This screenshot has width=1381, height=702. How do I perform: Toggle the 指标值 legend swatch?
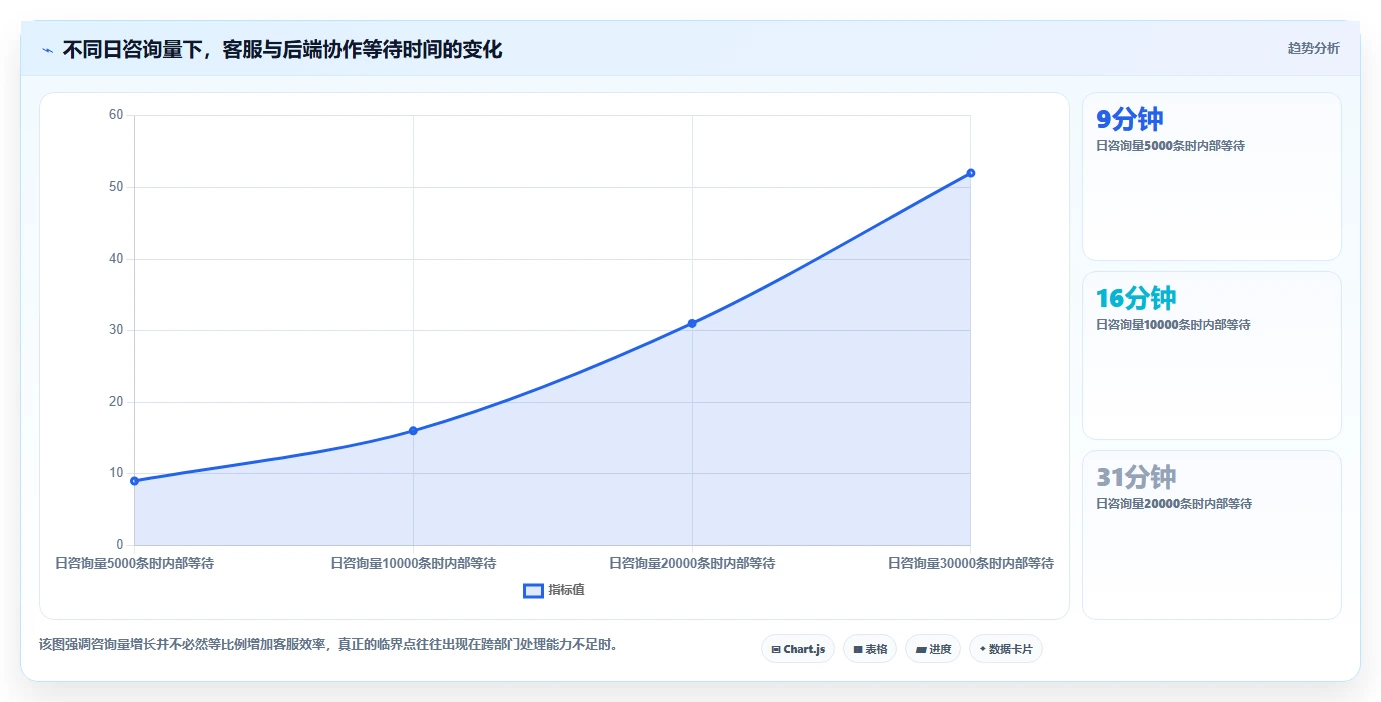[x=533, y=591]
